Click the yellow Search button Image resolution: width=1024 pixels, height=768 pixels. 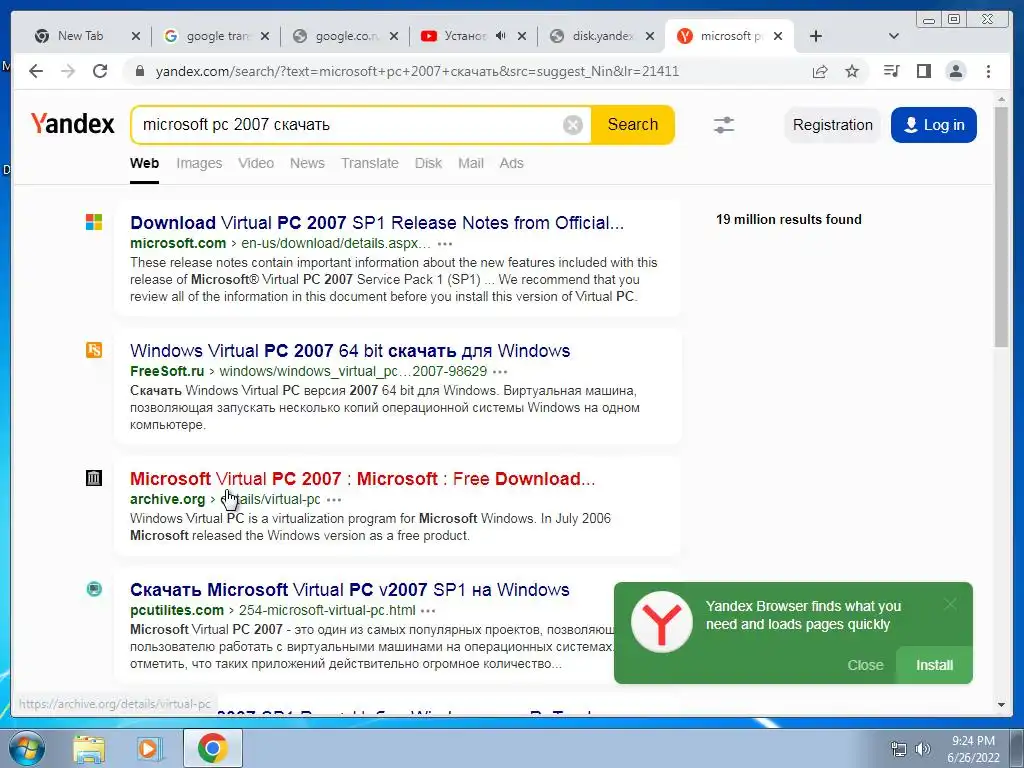632,125
